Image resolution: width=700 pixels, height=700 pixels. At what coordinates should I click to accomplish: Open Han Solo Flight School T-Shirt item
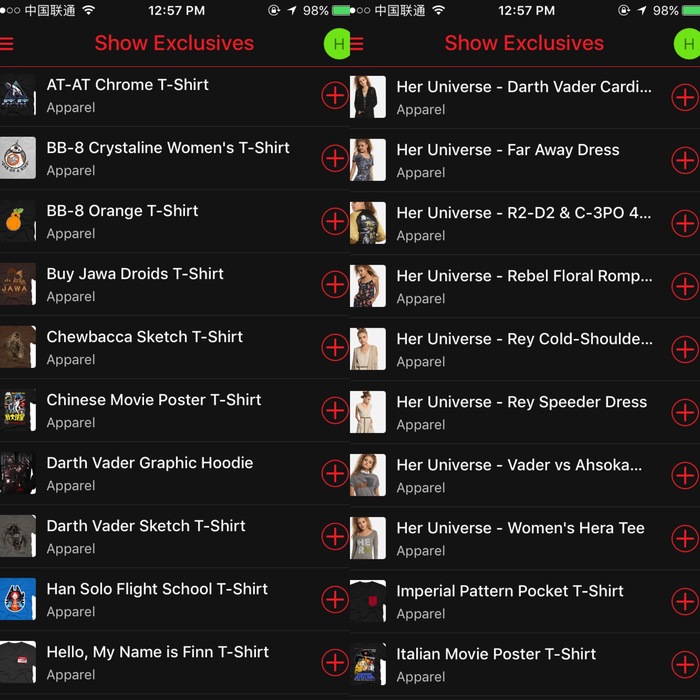175,599
